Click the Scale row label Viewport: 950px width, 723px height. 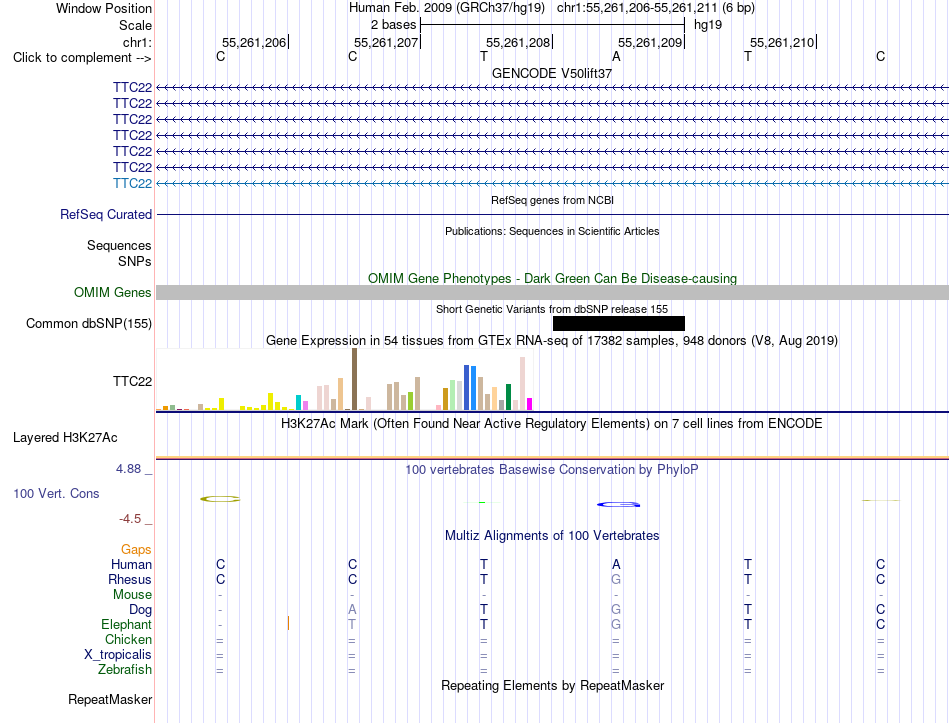pos(136,25)
